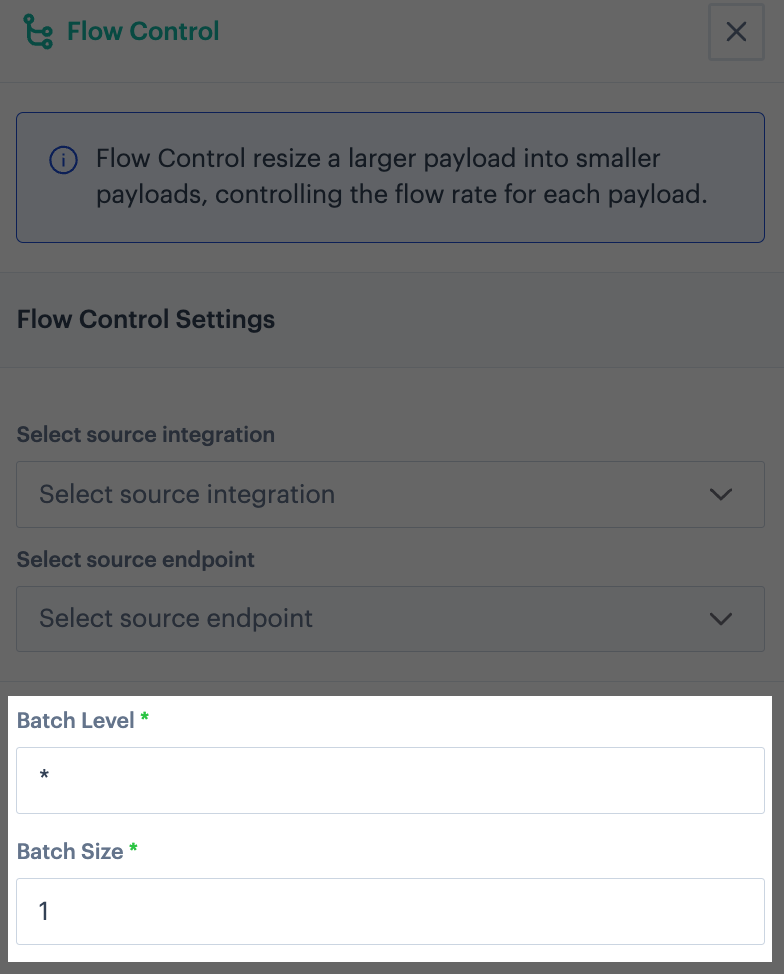The height and width of the screenshot is (974, 784).
Task: Open the Select source endpoint dropdown
Action: [390, 619]
